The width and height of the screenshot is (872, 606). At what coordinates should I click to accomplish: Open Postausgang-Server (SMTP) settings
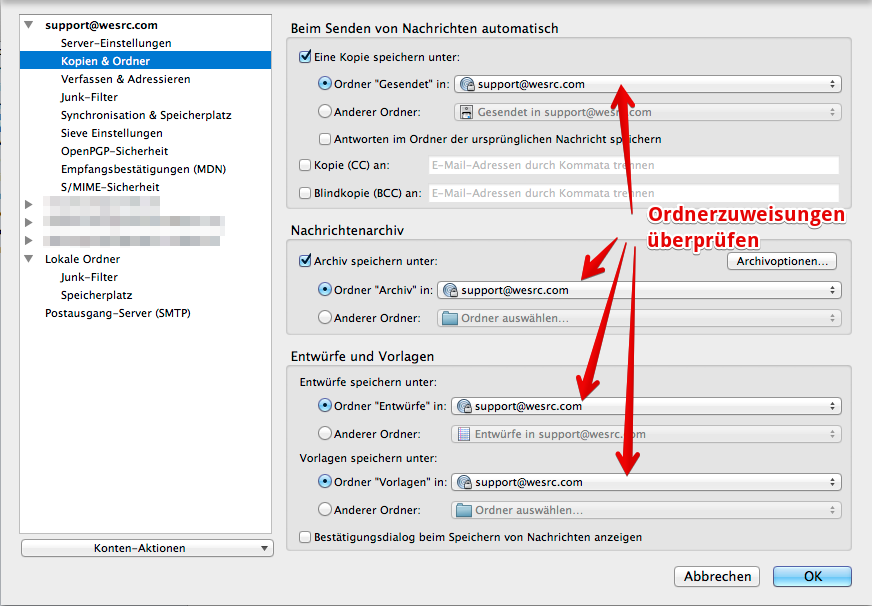[x=117, y=313]
